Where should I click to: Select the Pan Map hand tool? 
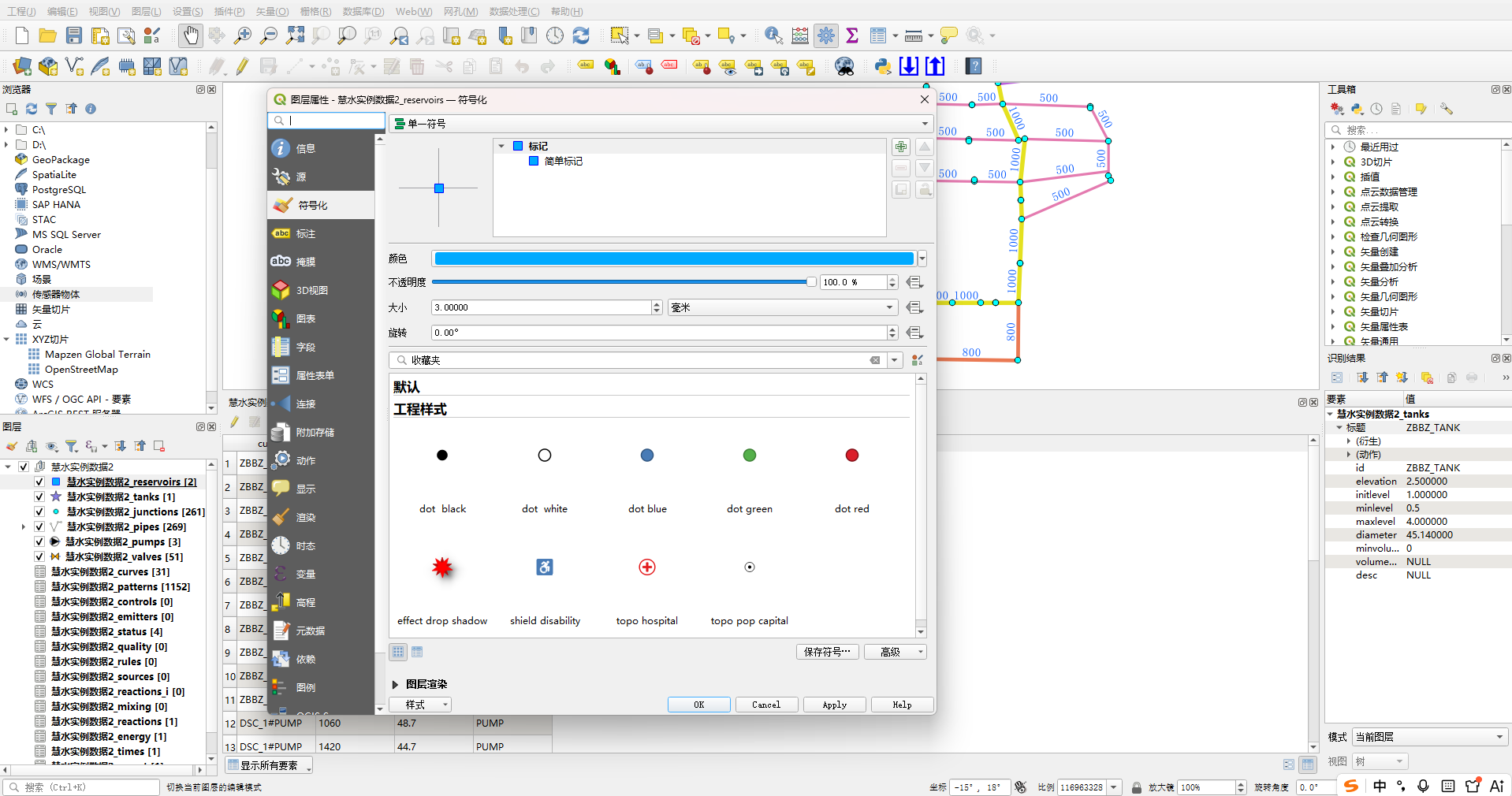[190, 35]
